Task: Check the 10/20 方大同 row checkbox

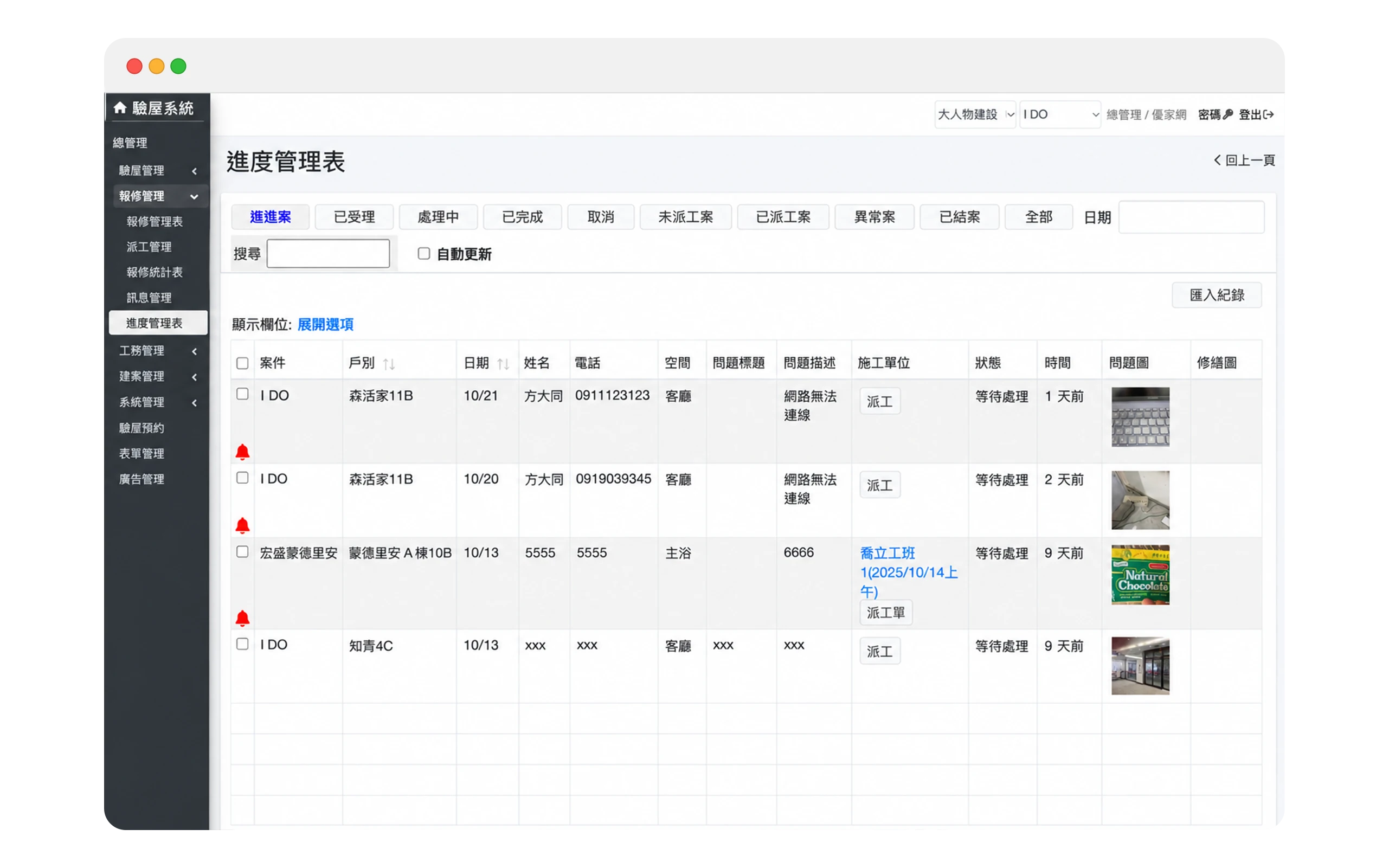Action: pos(242,478)
